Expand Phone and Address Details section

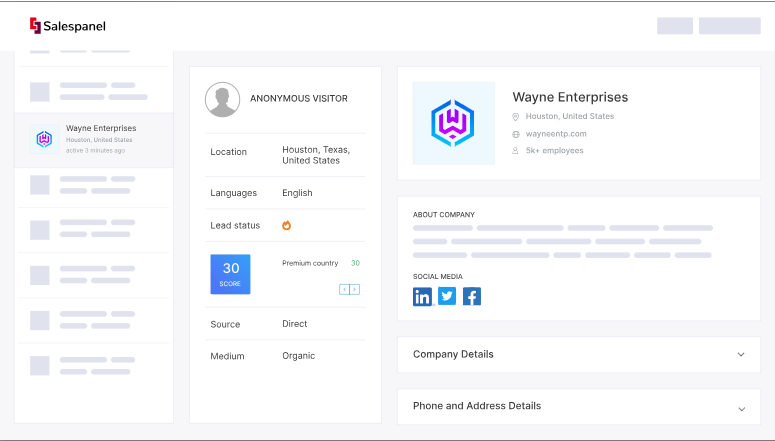click(579, 406)
